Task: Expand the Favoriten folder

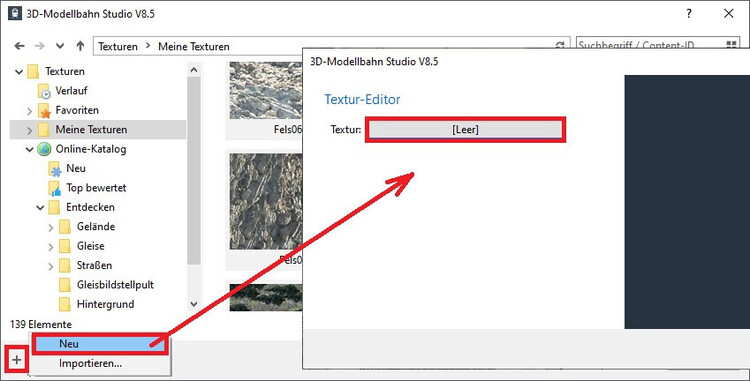Action: point(30,111)
